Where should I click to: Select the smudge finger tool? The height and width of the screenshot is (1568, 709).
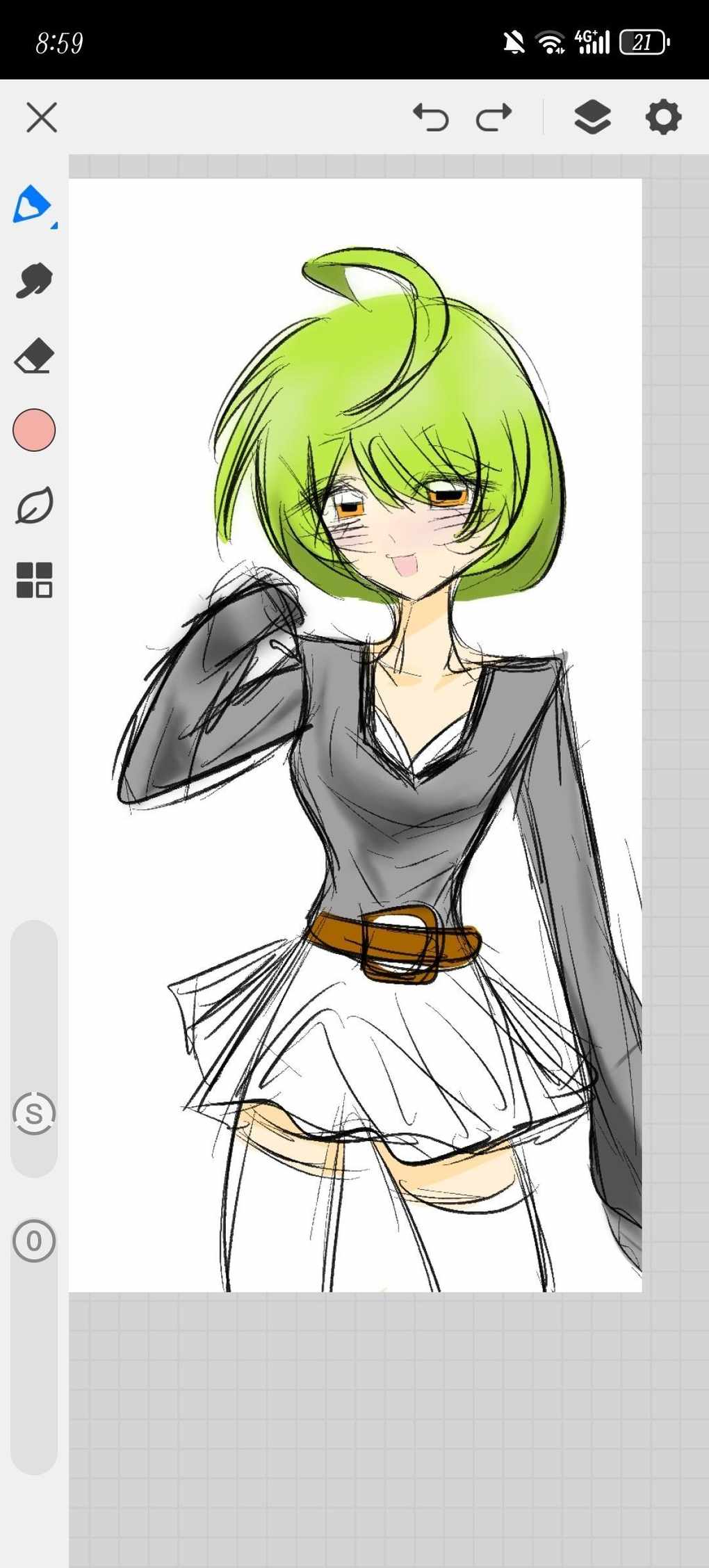[x=33, y=281]
